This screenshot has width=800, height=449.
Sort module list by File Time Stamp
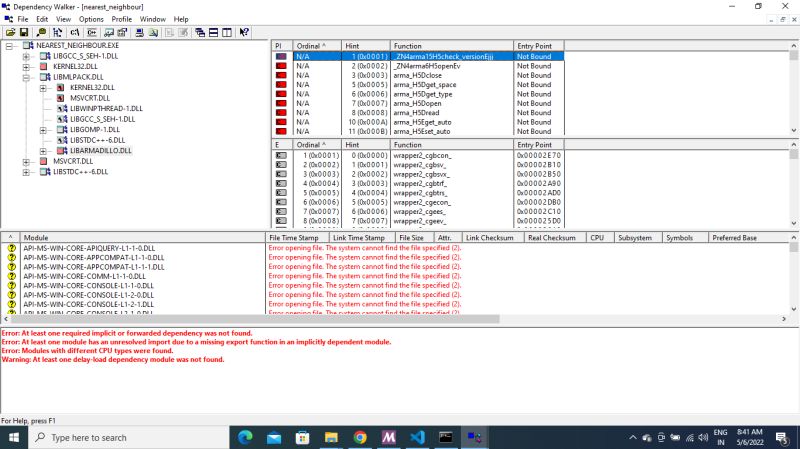pos(297,238)
